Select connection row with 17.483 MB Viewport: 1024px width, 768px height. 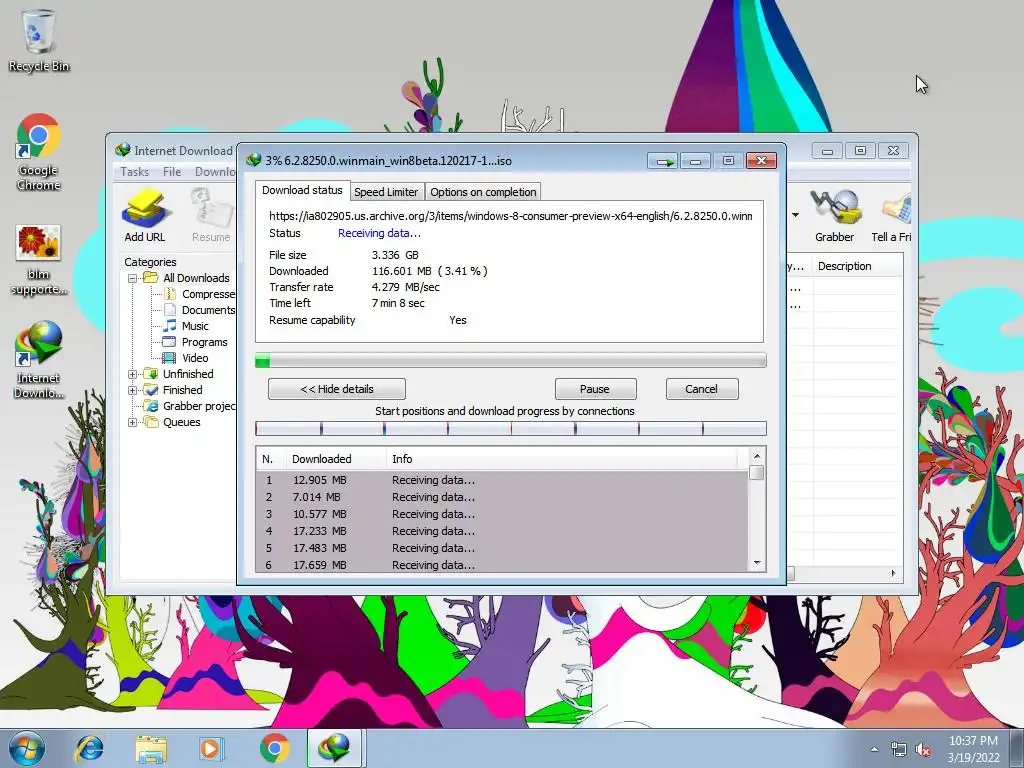tap(502, 548)
